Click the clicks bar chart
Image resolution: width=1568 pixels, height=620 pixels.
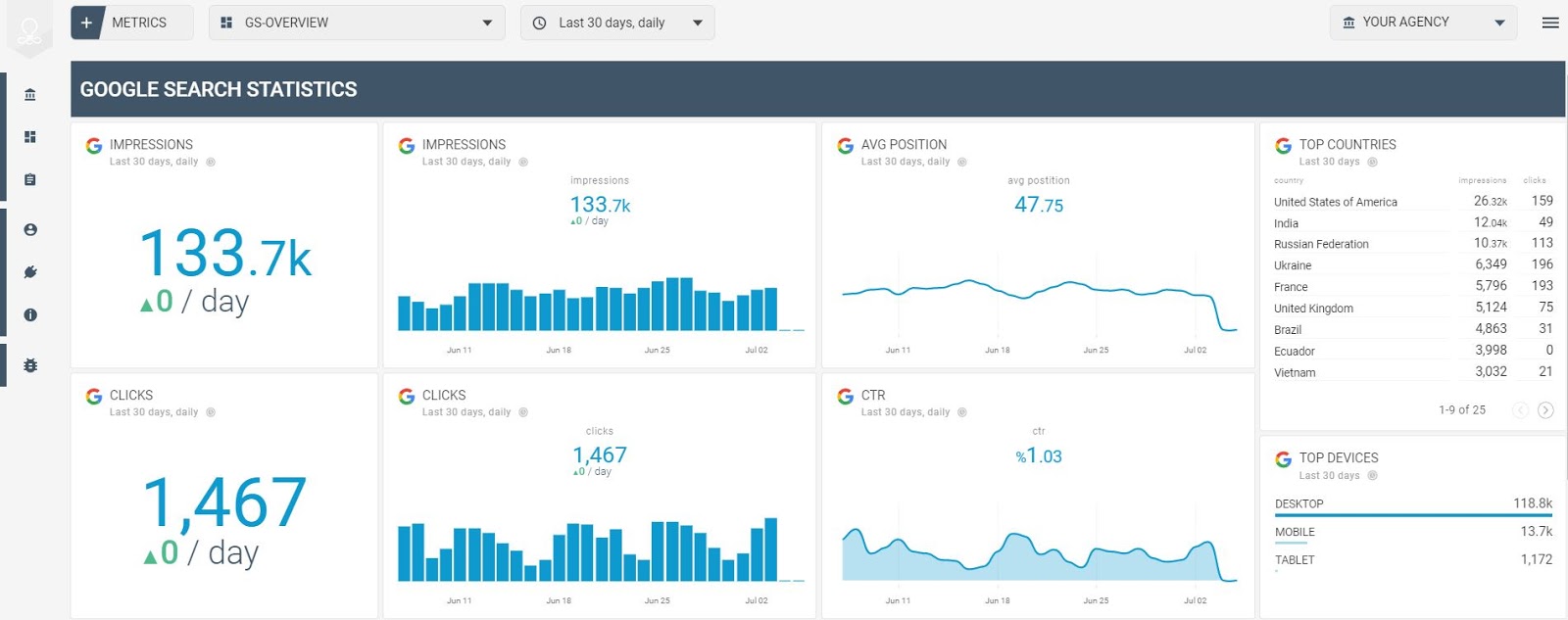click(601, 549)
